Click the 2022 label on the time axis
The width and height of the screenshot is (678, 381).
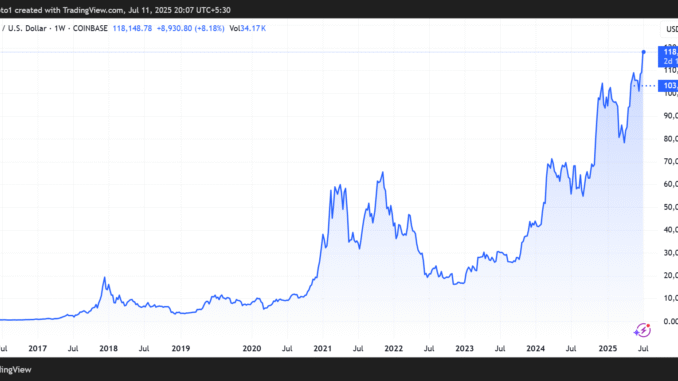click(393, 349)
